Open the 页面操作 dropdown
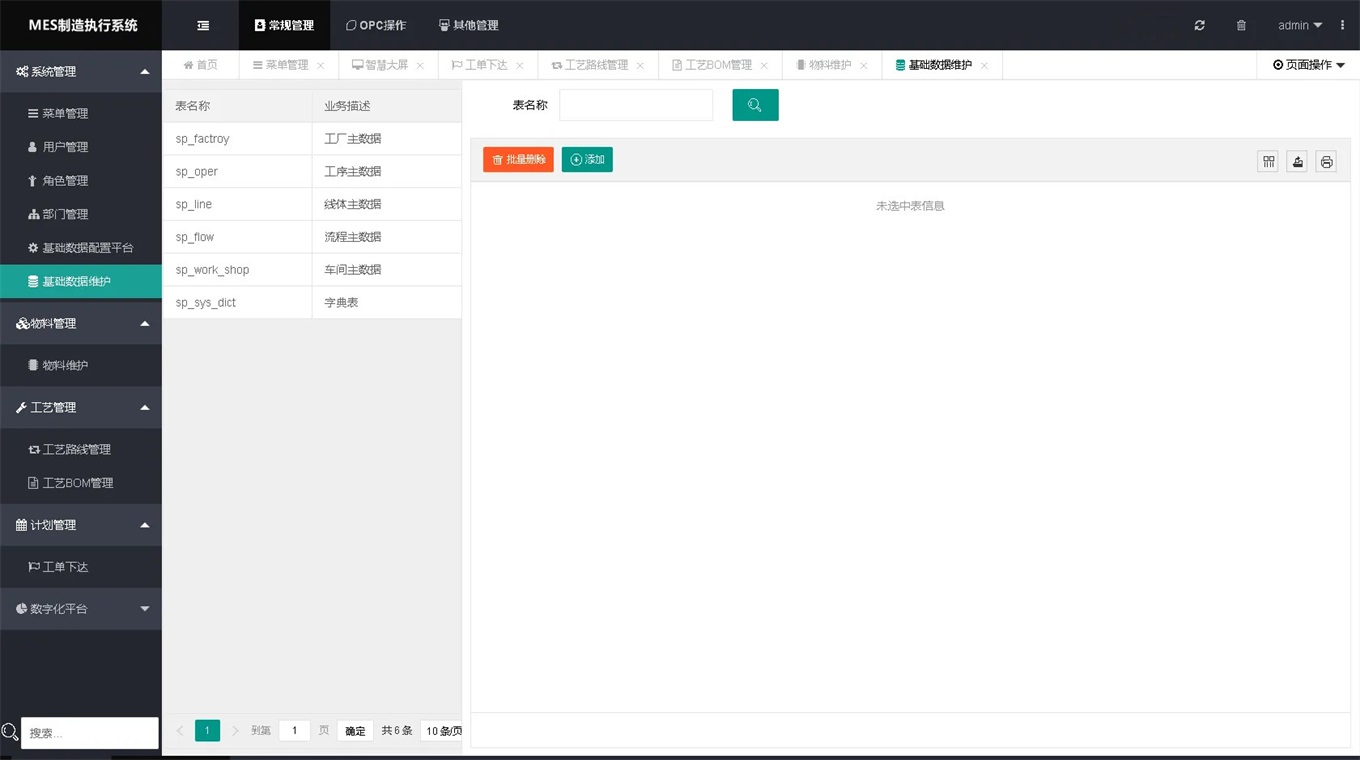 click(1308, 65)
